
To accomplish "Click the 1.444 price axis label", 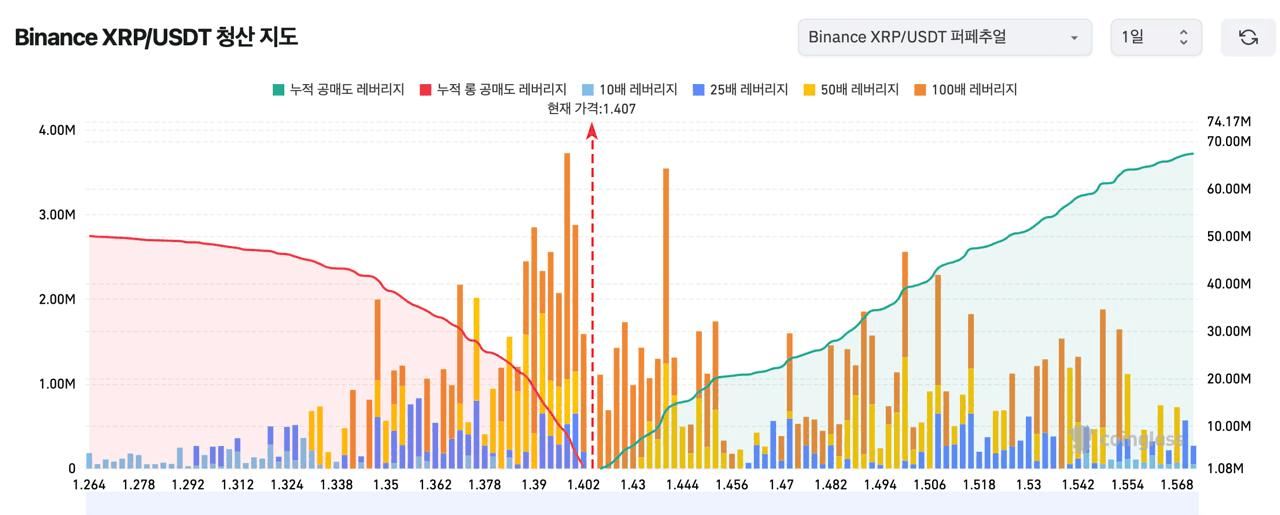I will tap(681, 485).
